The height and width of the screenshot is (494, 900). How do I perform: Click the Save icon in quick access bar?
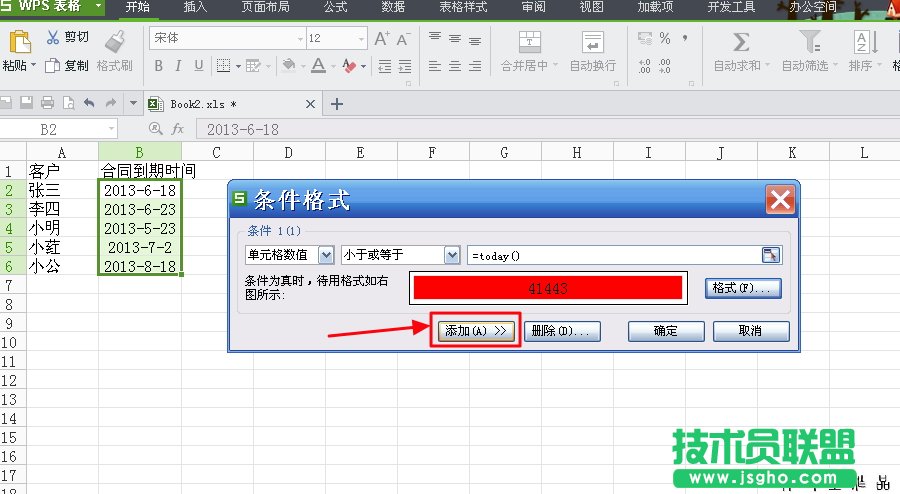(26, 103)
